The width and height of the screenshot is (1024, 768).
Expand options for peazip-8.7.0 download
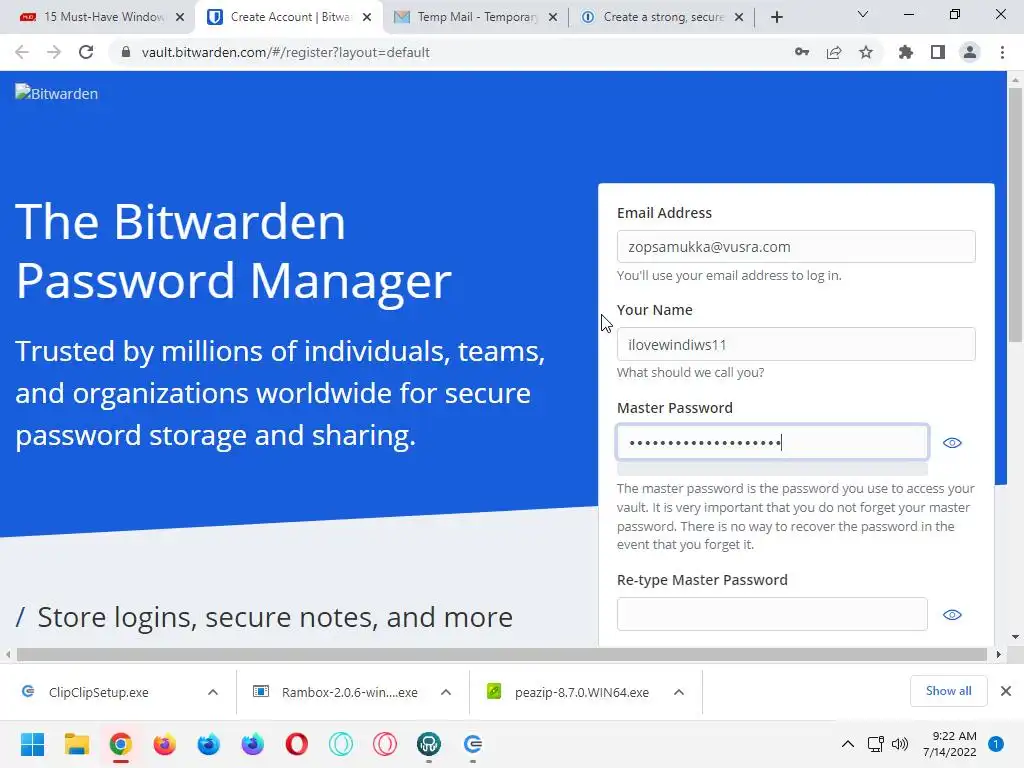(x=679, y=692)
